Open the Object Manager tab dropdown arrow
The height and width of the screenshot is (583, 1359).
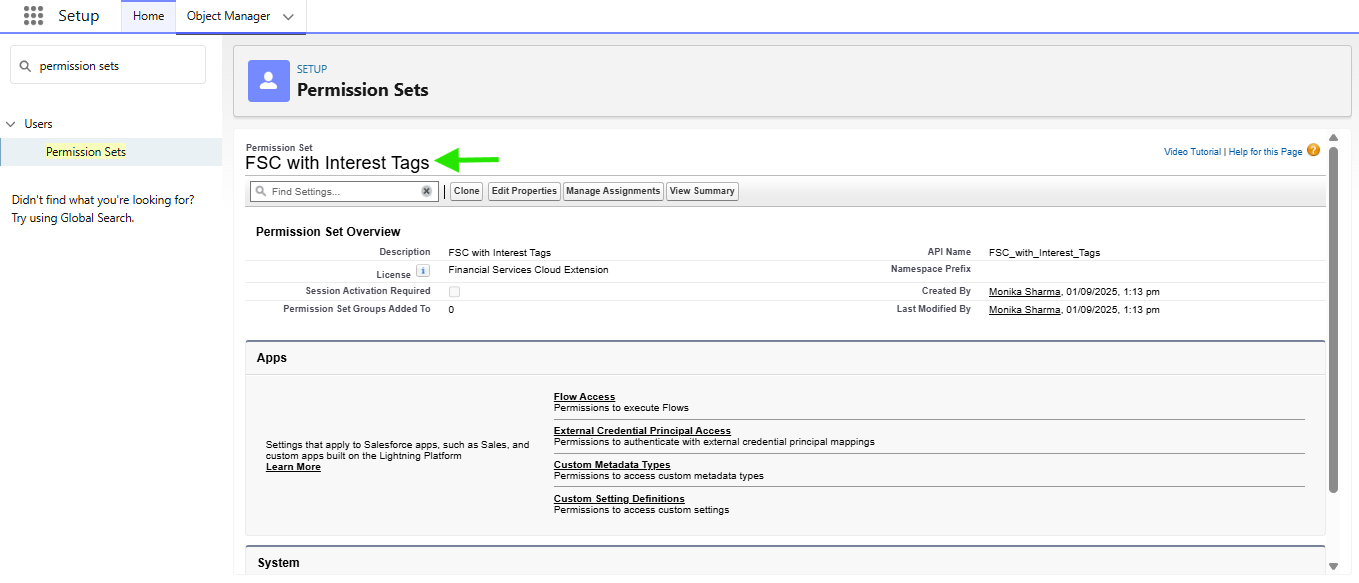(289, 17)
